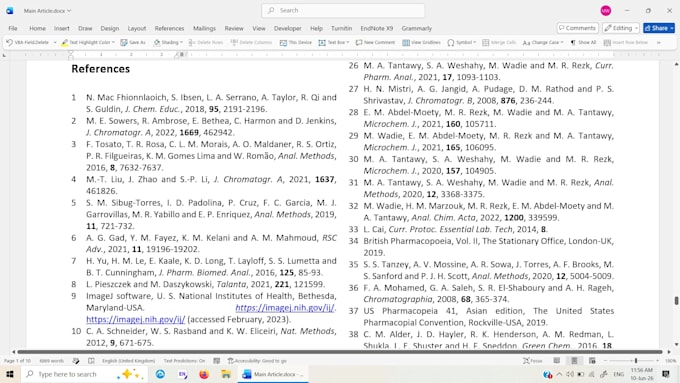Open the Shading dropdown arrow
Screen dimensions: 680x383
(x=181, y=43)
